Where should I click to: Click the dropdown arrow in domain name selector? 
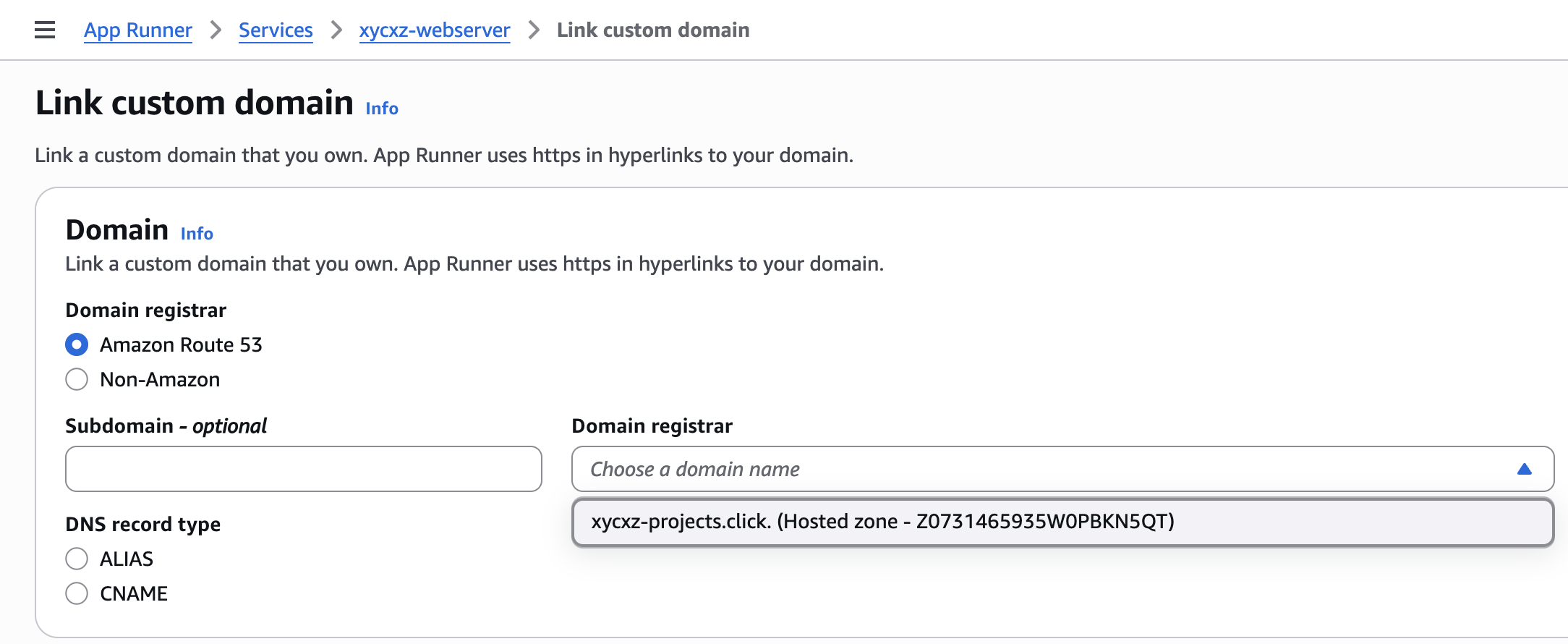(x=1524, y=469)
